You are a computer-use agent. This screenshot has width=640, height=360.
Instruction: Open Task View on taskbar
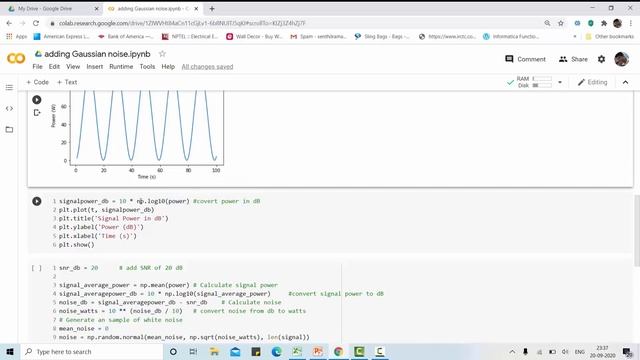point(193,351)
